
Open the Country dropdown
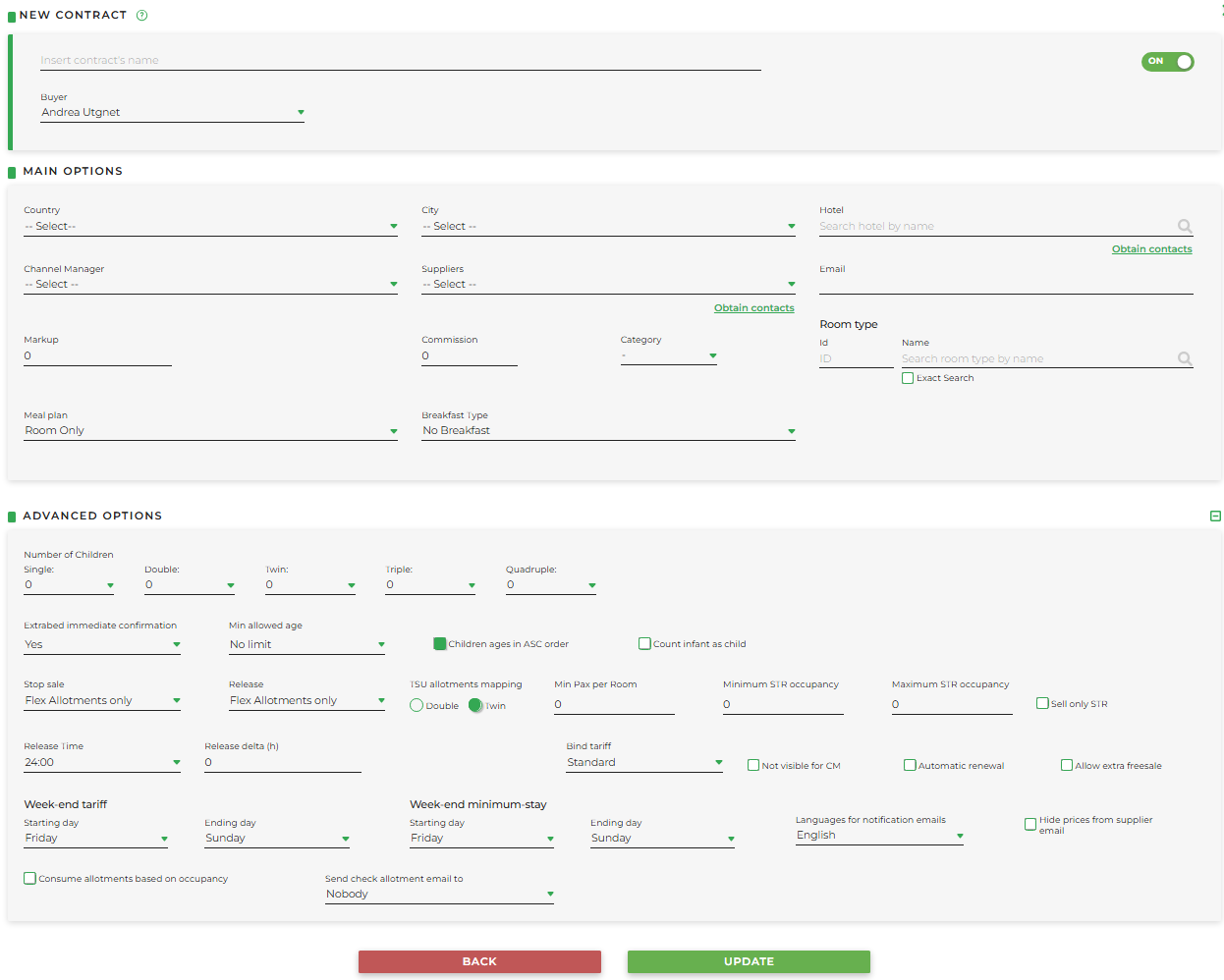[210, 227]
